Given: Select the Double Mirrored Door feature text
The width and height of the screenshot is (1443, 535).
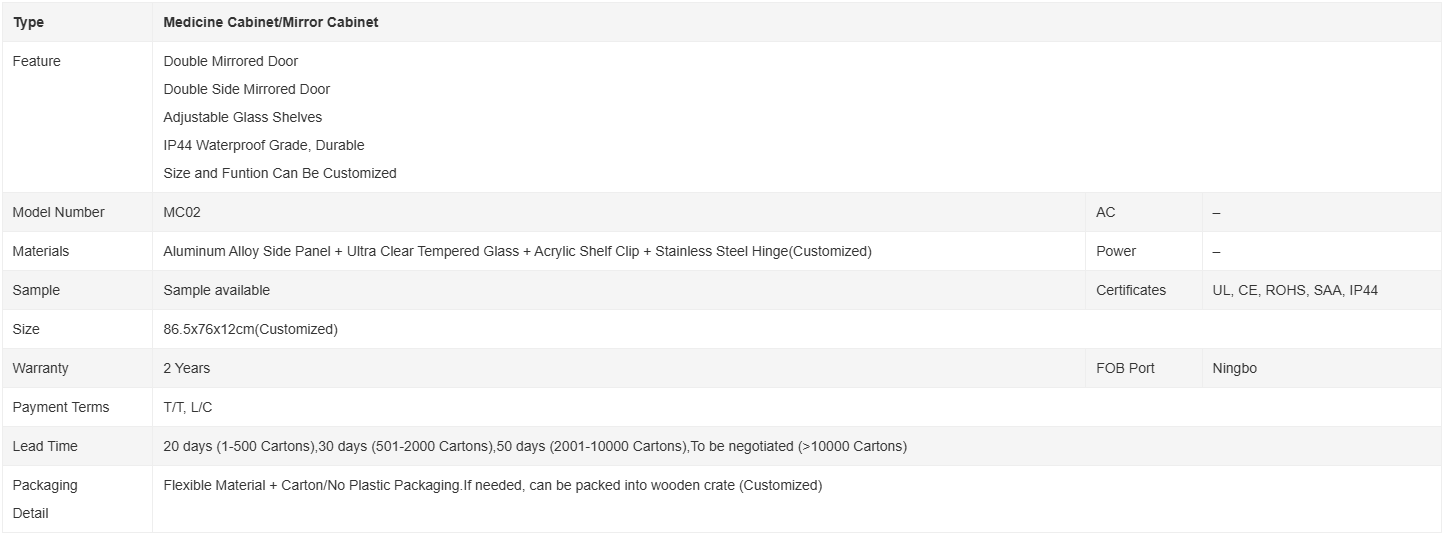Looking at the screenshot, I should 231,61.
